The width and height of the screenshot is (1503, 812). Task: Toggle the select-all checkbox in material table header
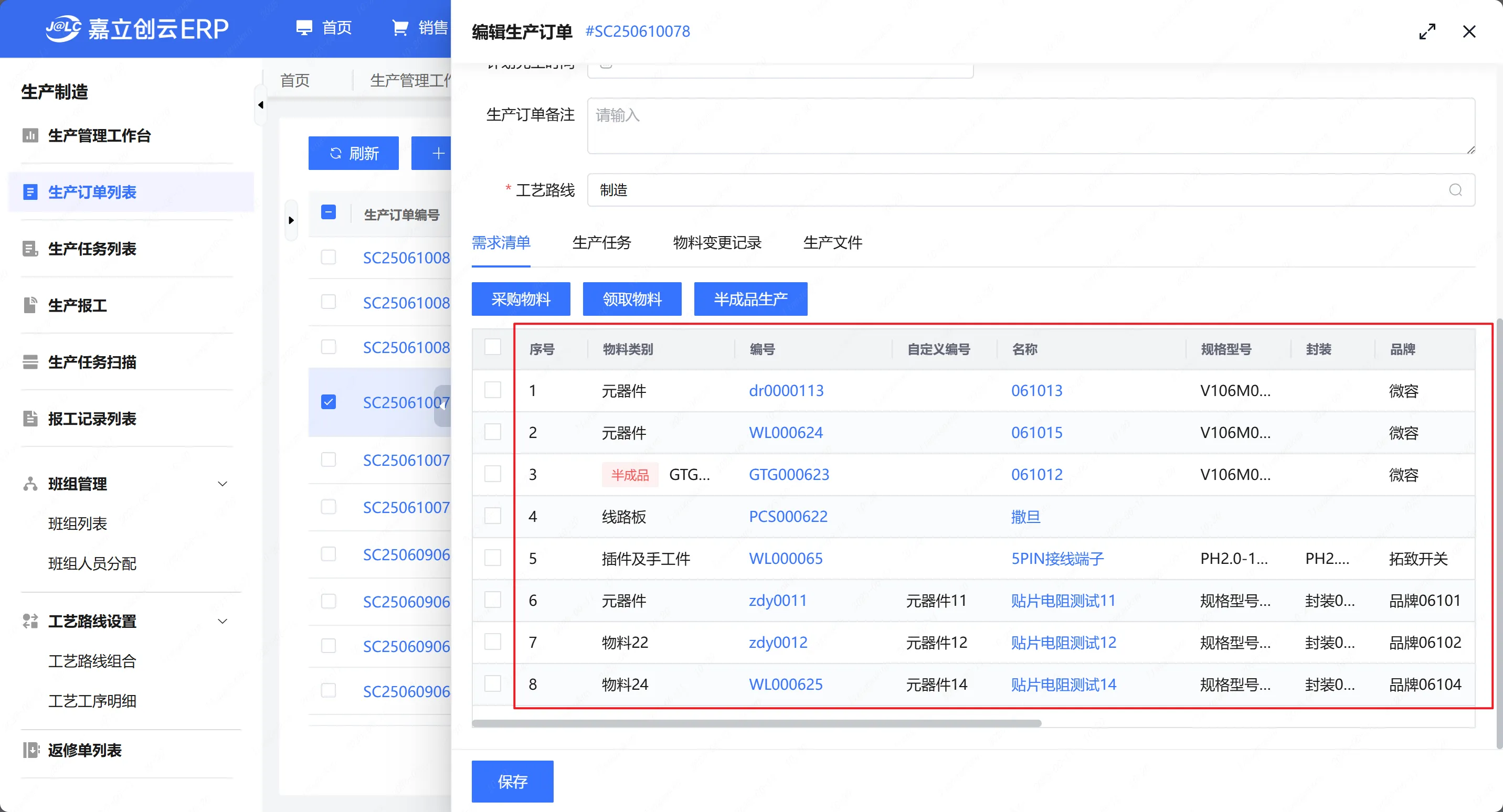[492, 348]
